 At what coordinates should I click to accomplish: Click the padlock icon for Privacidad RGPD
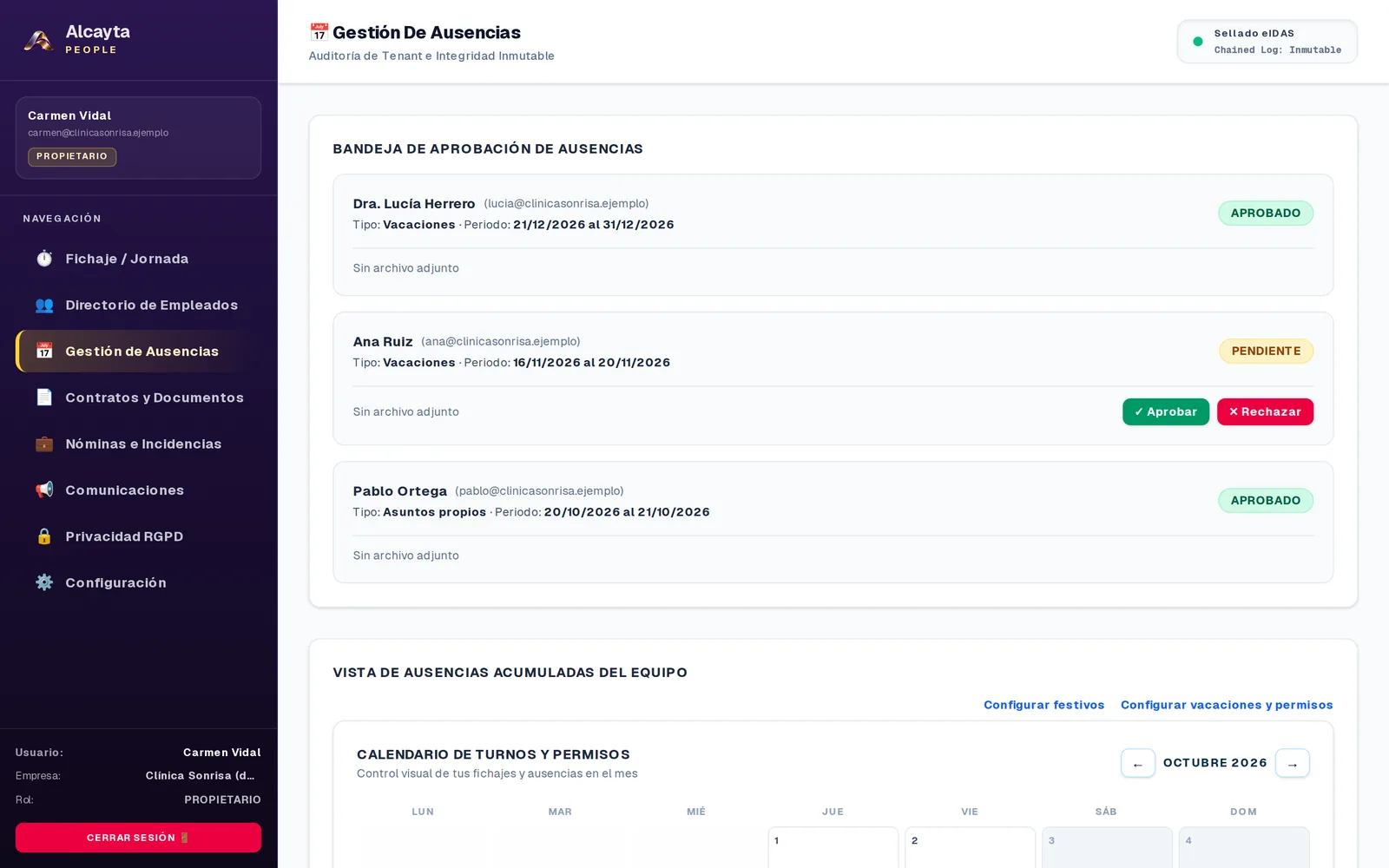tap(44, 536)
